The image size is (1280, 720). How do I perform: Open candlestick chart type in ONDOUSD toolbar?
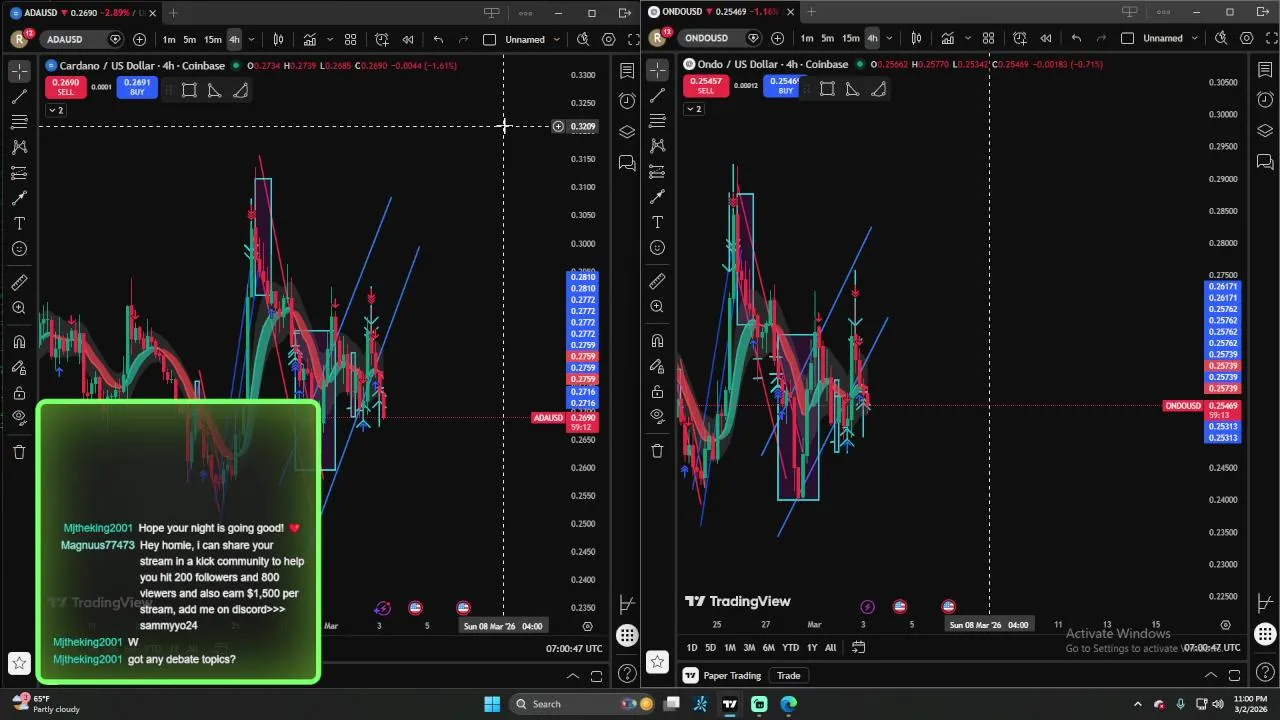pos(916,38)
